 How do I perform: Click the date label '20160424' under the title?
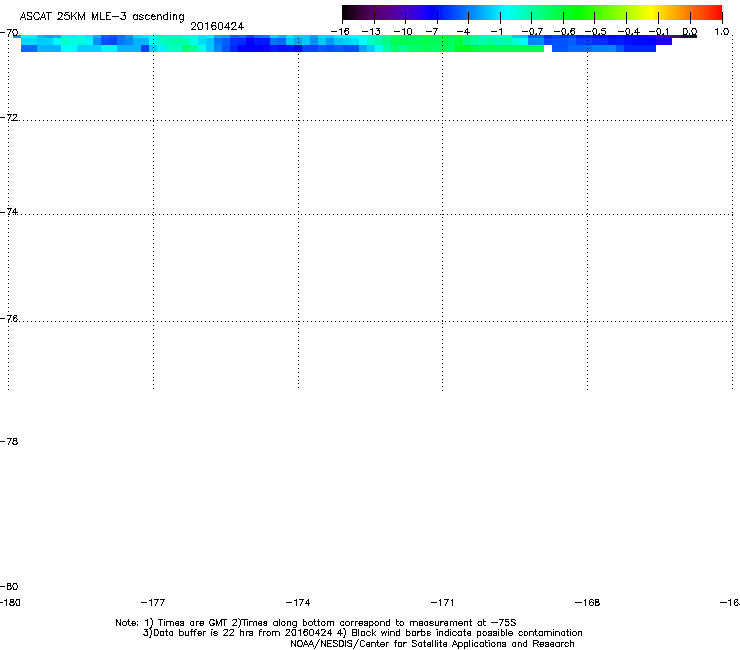click(x=217, y=26)
